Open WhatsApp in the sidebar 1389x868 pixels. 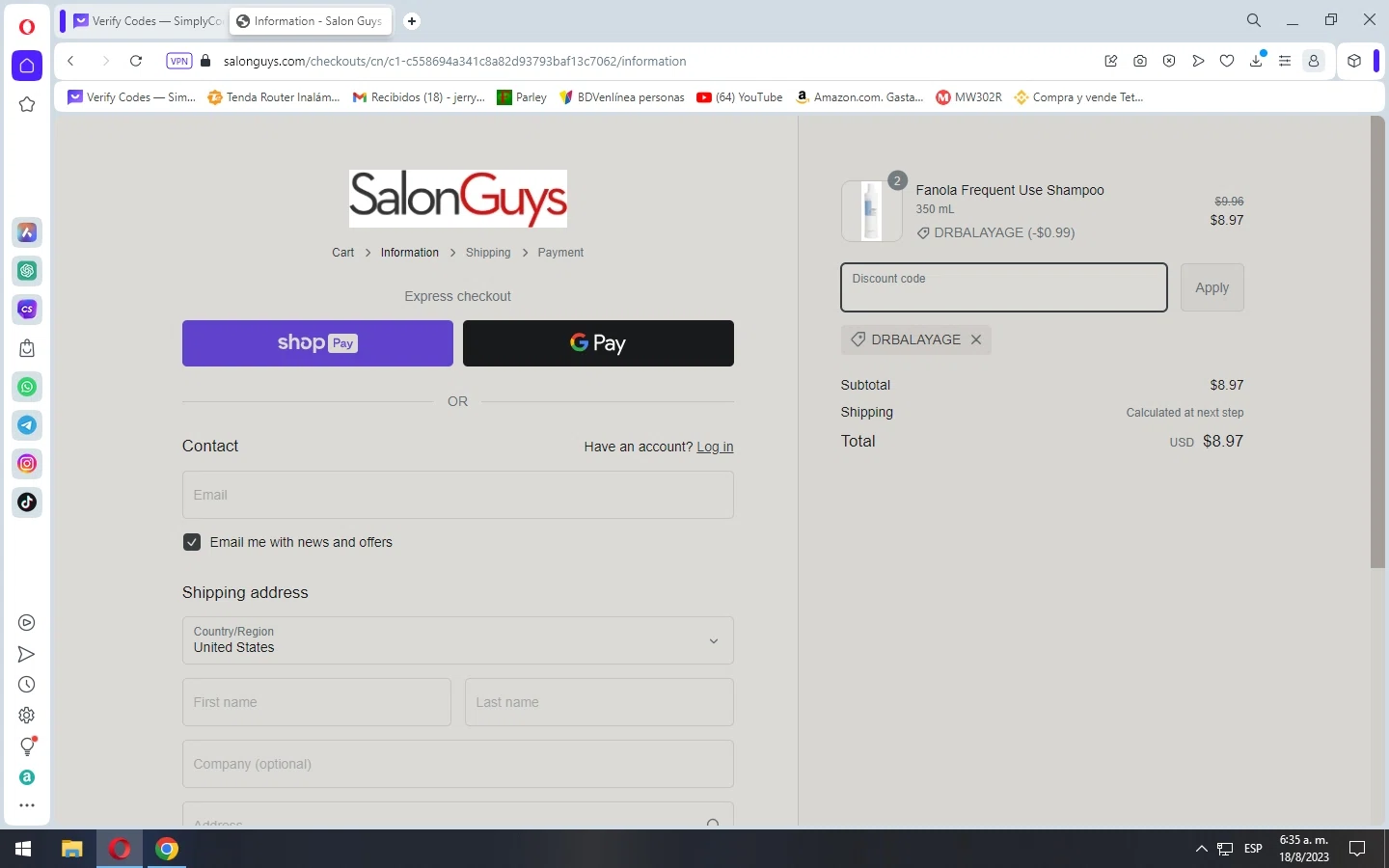pyautogui.click(x=27, y=387)
